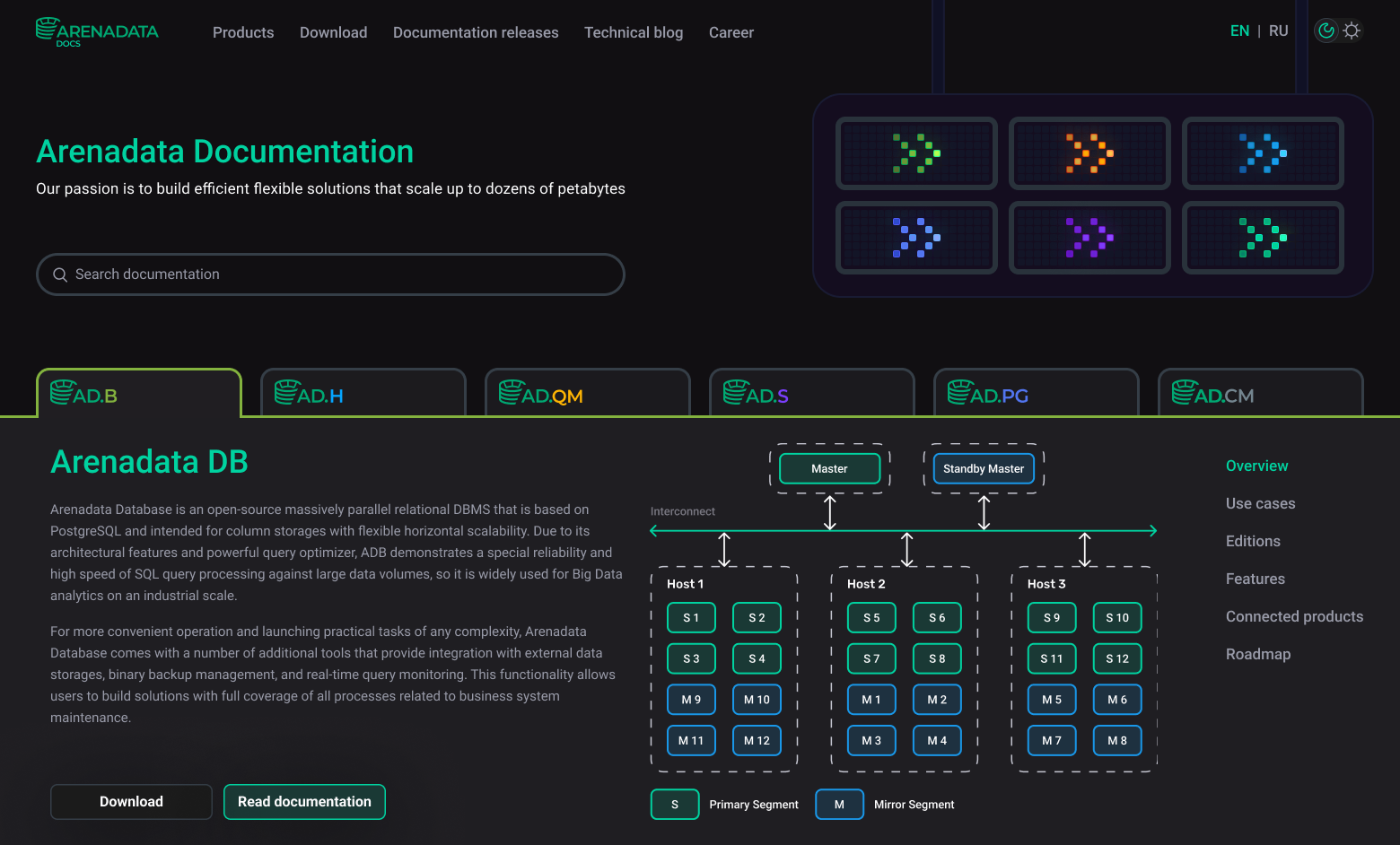Click the light blue arrow hero tile
Screen dimensions: 1400x845
pyautogui.click(x=1263, y=153)
